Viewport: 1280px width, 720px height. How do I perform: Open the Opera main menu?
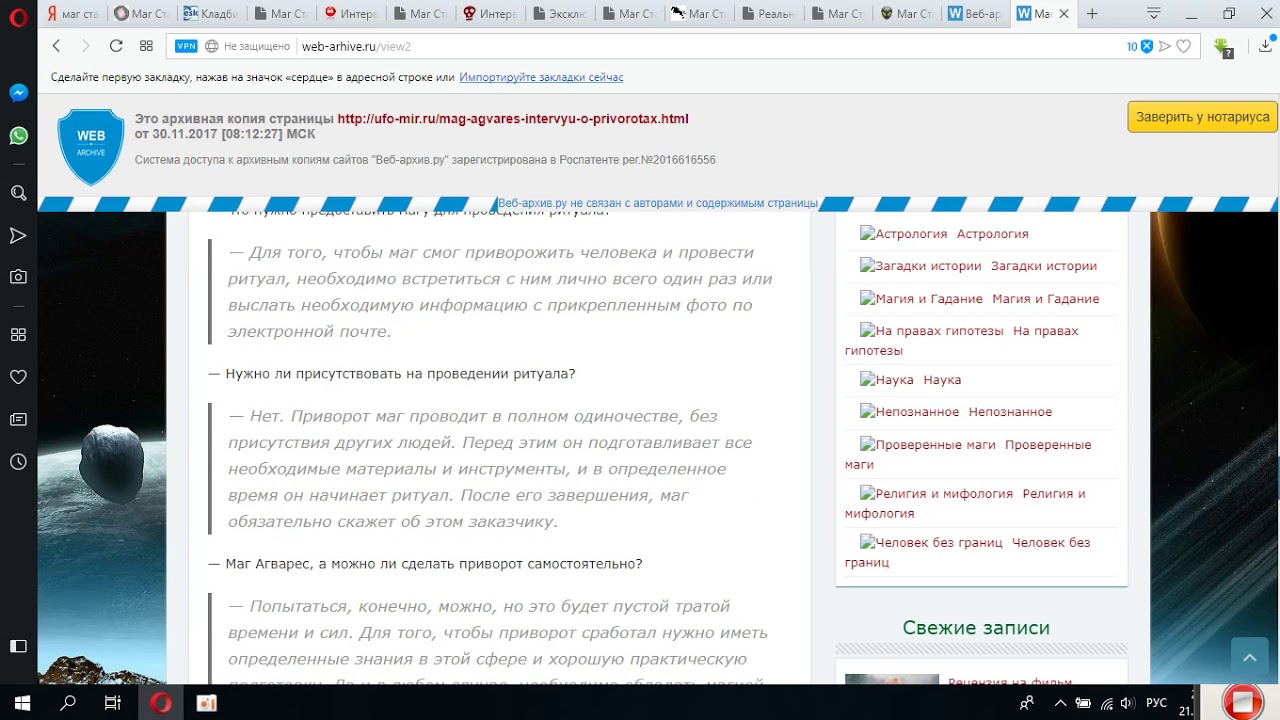pos(18,15)
